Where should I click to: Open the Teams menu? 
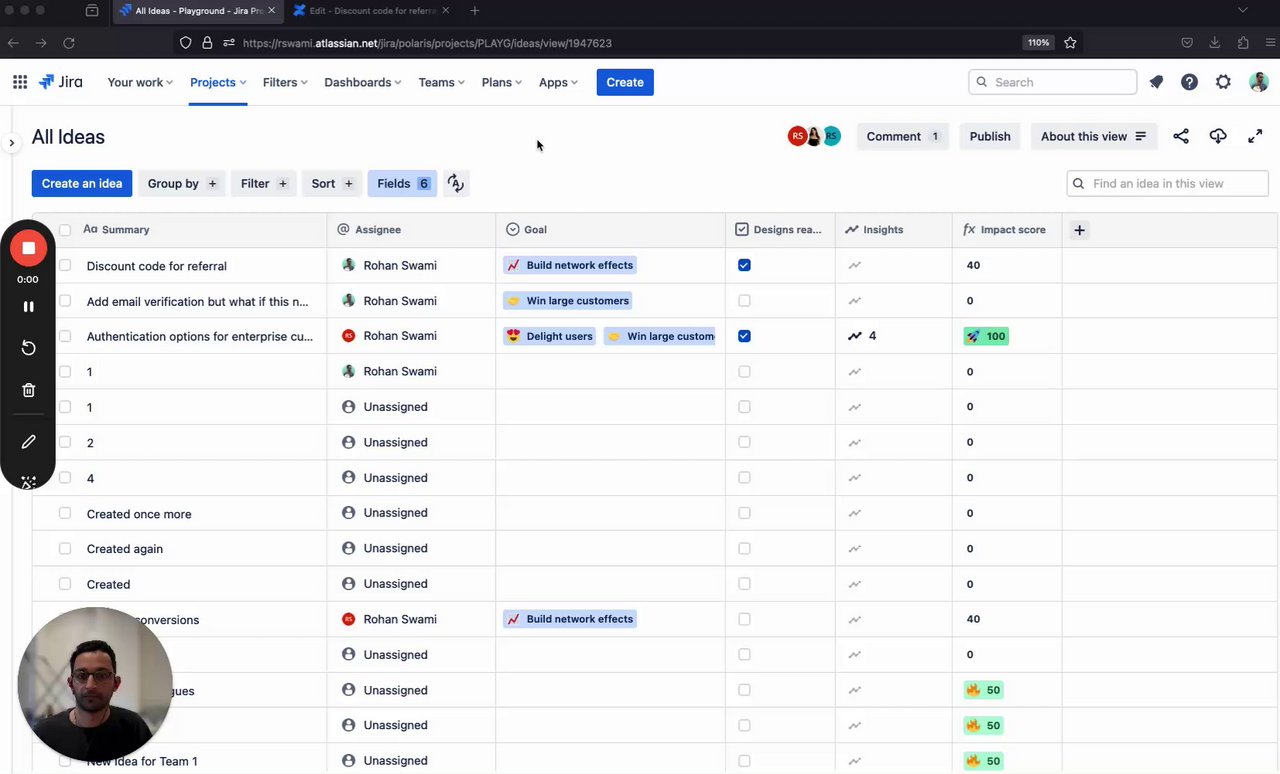442,82
